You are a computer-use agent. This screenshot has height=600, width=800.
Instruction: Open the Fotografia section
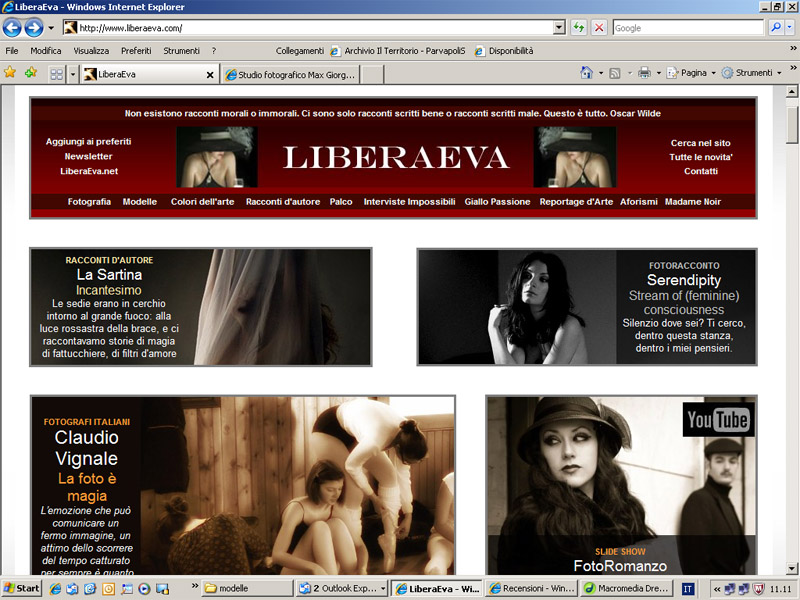tap(89, 202)
